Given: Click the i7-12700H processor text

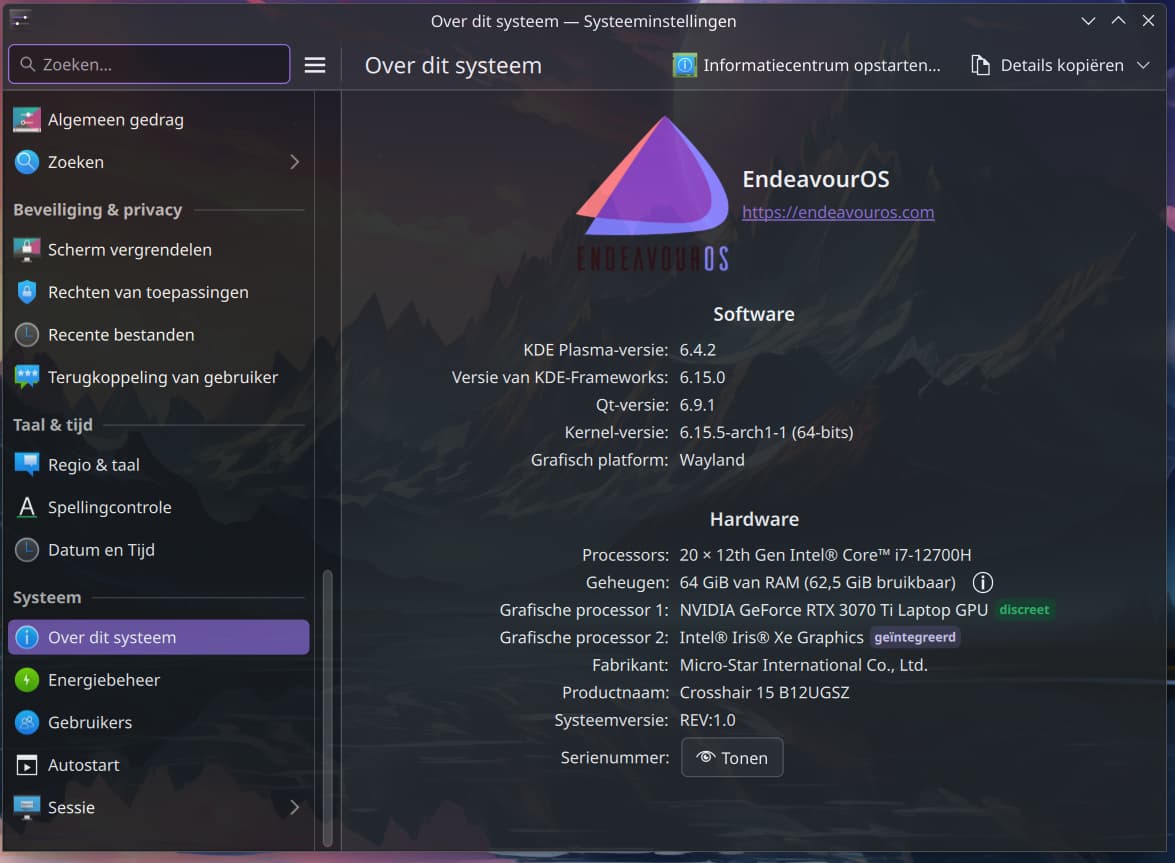Looking at the screenshot, I should 825,555.
